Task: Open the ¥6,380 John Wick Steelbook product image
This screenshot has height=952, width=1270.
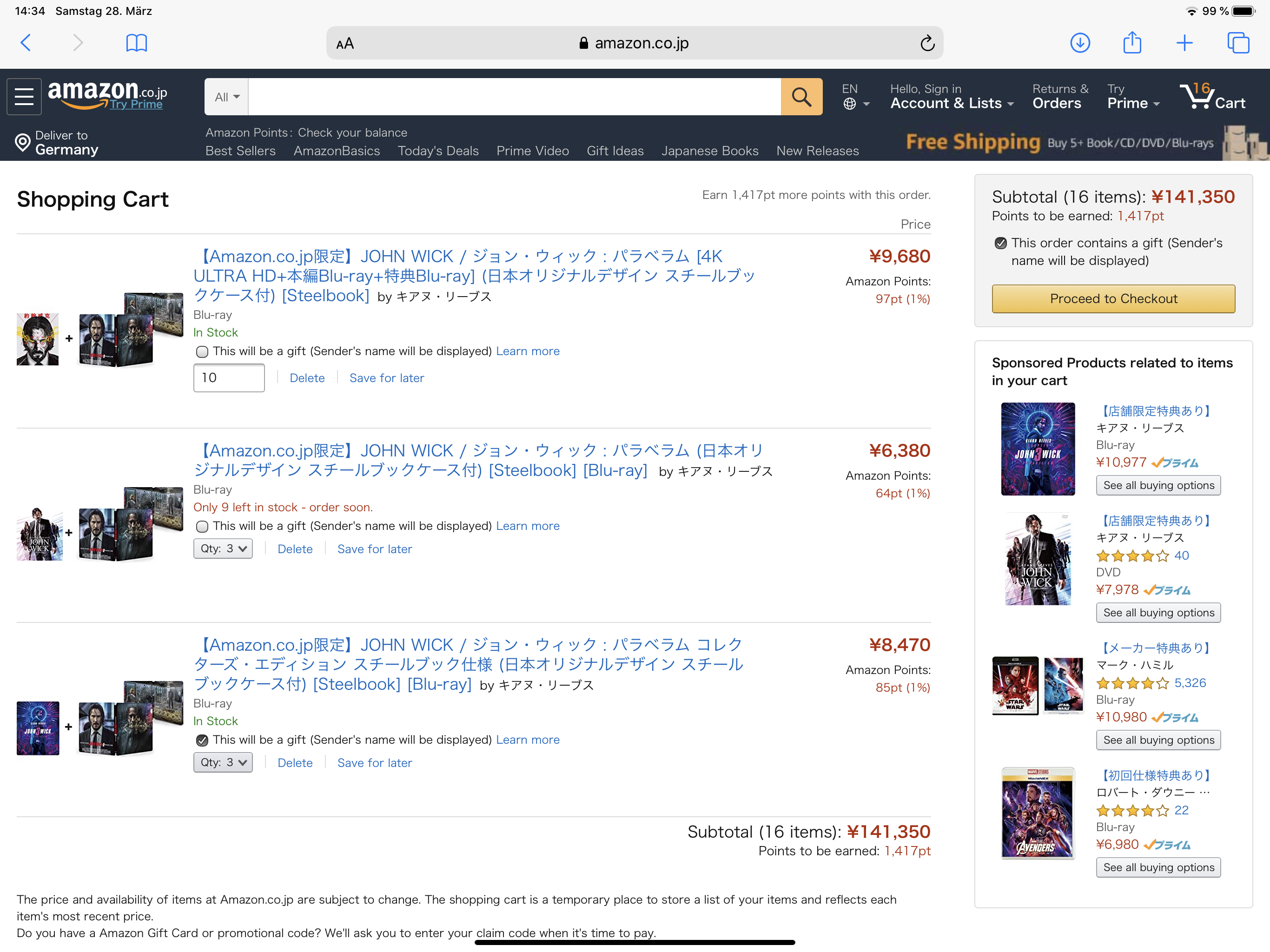Action: (x=100, y=524)
